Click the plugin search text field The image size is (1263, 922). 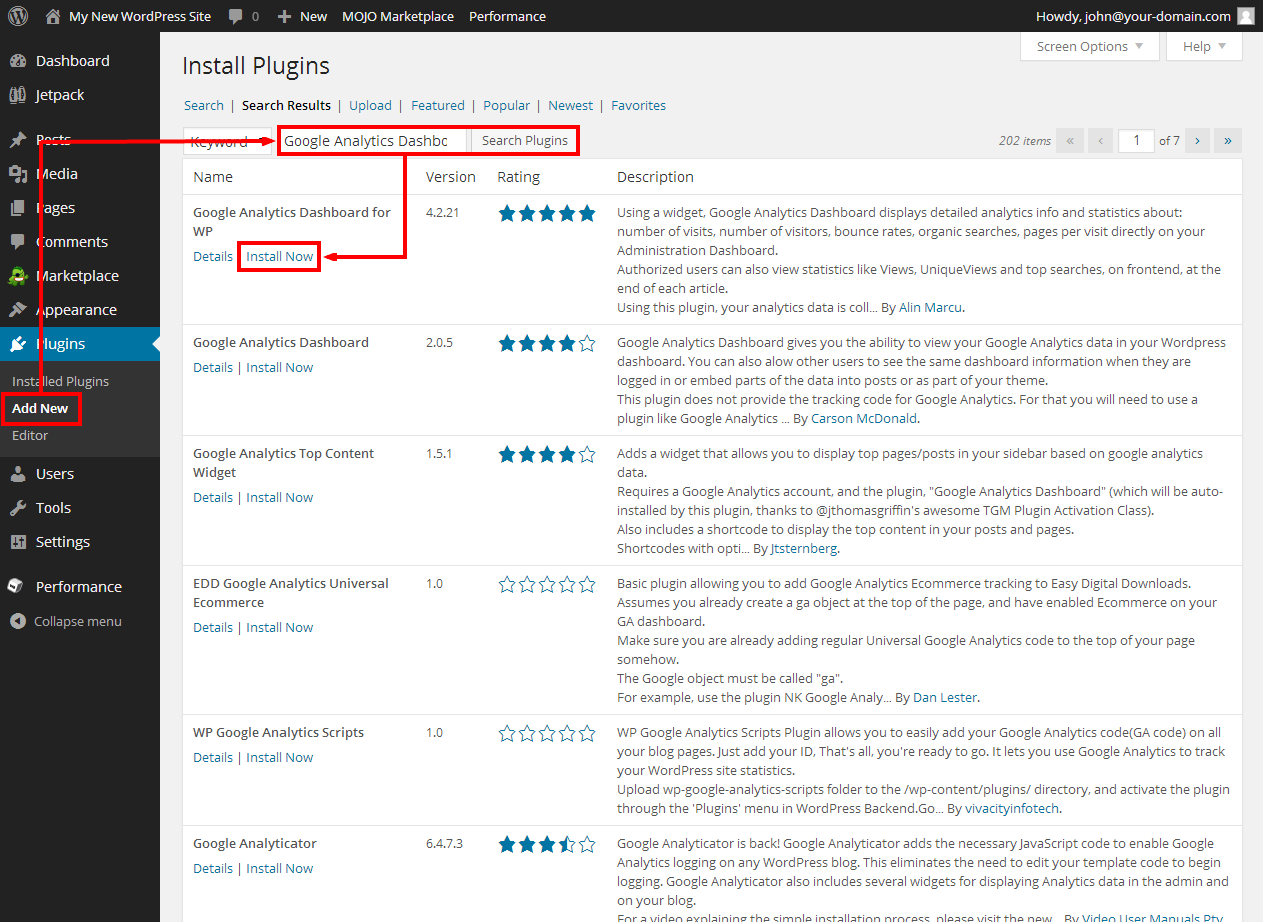tap(372, 141)
